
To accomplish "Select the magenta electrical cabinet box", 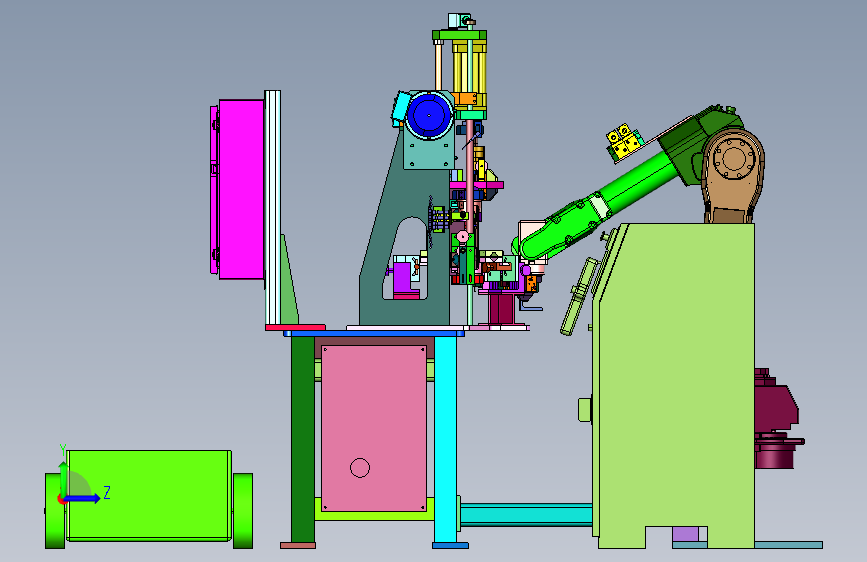I will click(x=241, y=189).
